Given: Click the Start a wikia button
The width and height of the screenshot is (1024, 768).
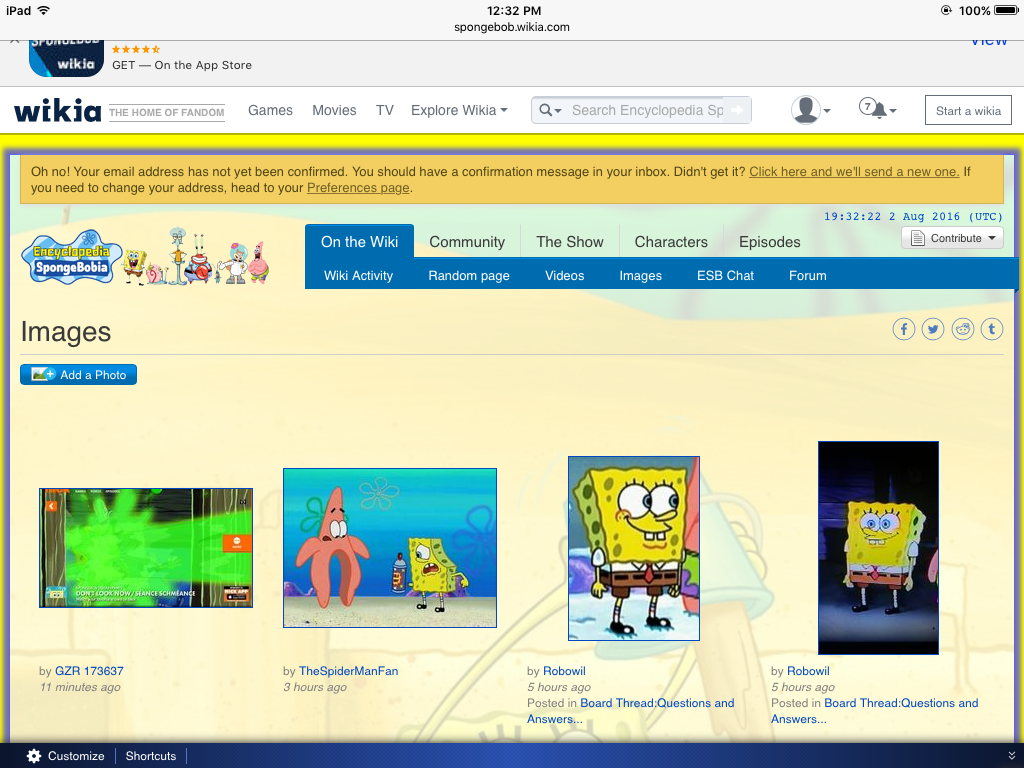Looking at the screenshot, I should 968,111.
